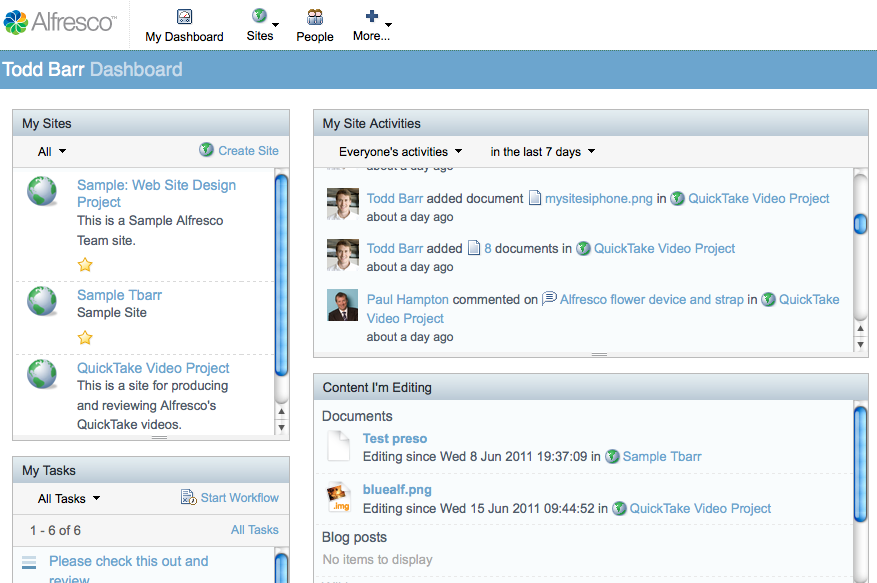This screenshot has width=877, height=583.
Task: Click My Sites scrollbar thumb
Action: [x=282, y=275]
